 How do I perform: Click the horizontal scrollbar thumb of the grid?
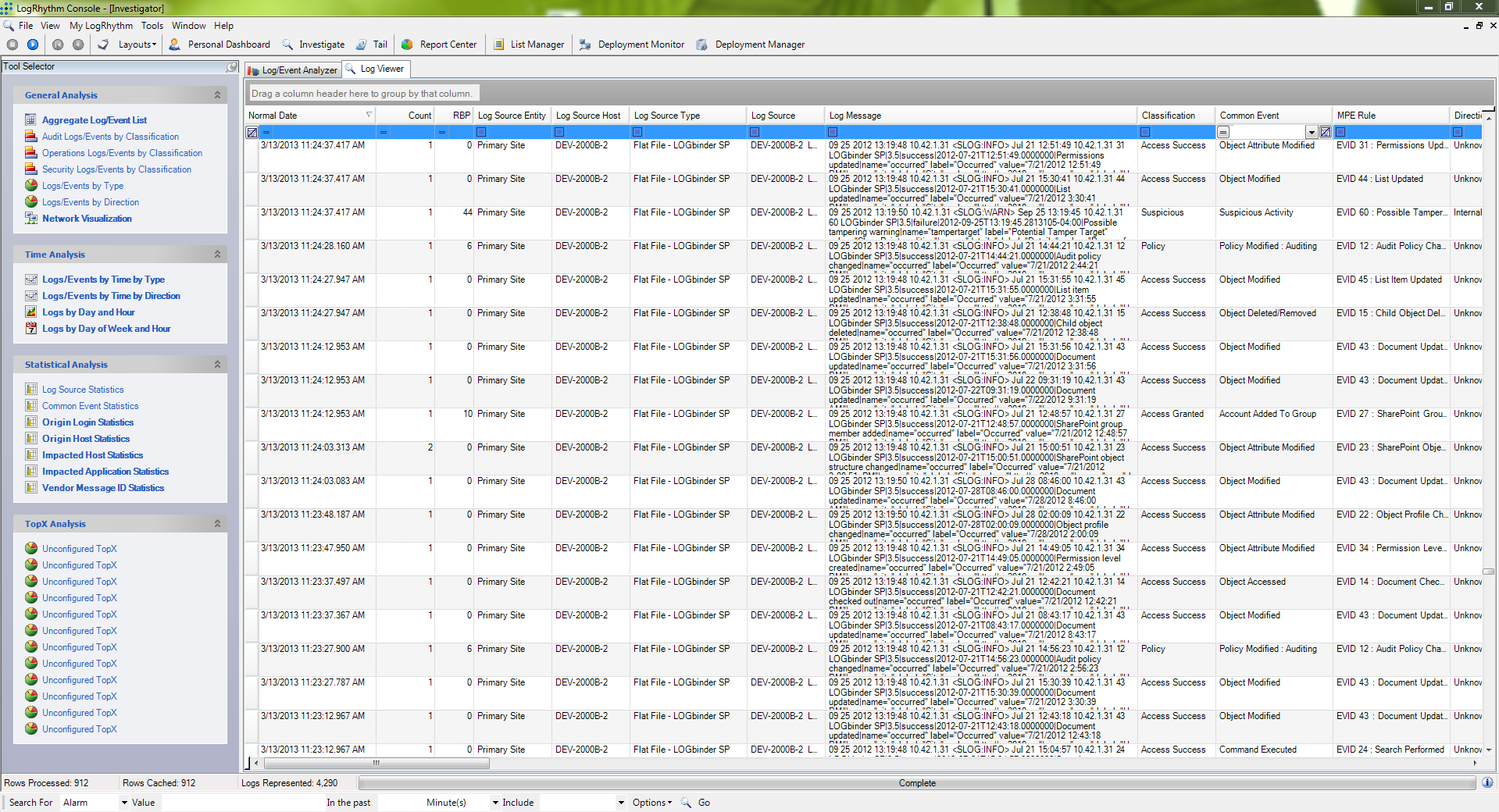377,763
